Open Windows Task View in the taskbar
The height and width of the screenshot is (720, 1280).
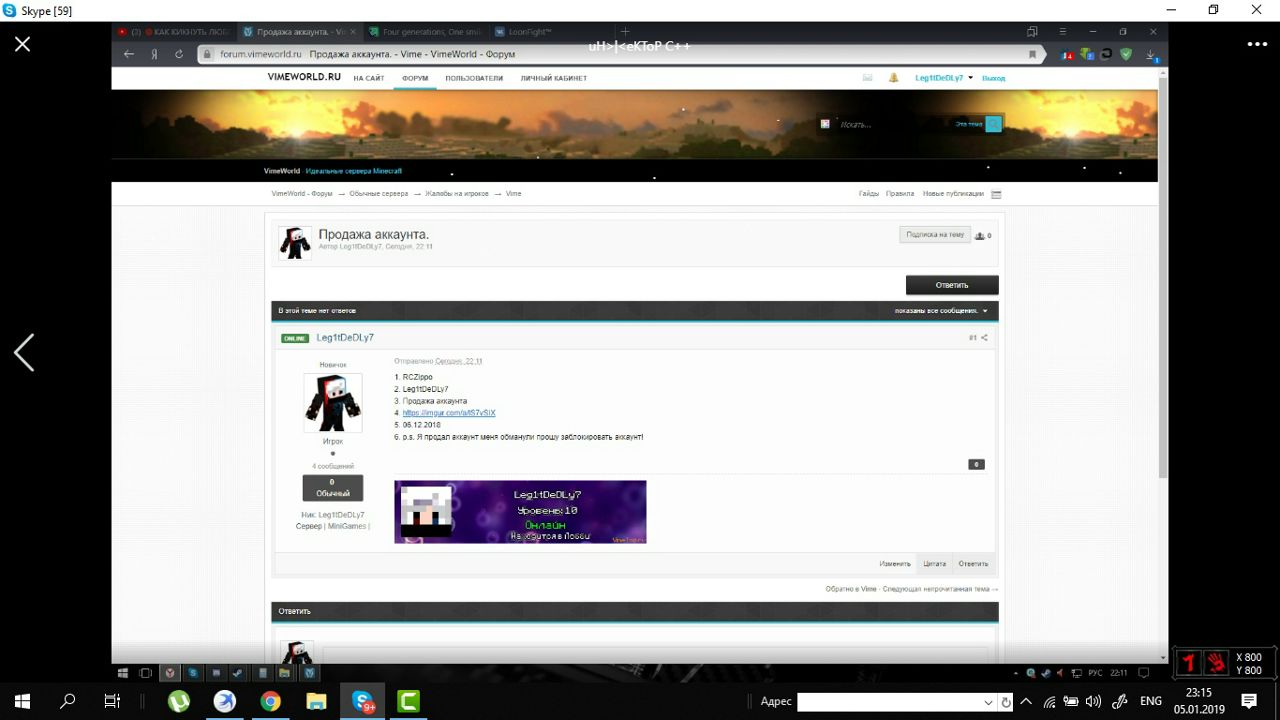point(113,701)
